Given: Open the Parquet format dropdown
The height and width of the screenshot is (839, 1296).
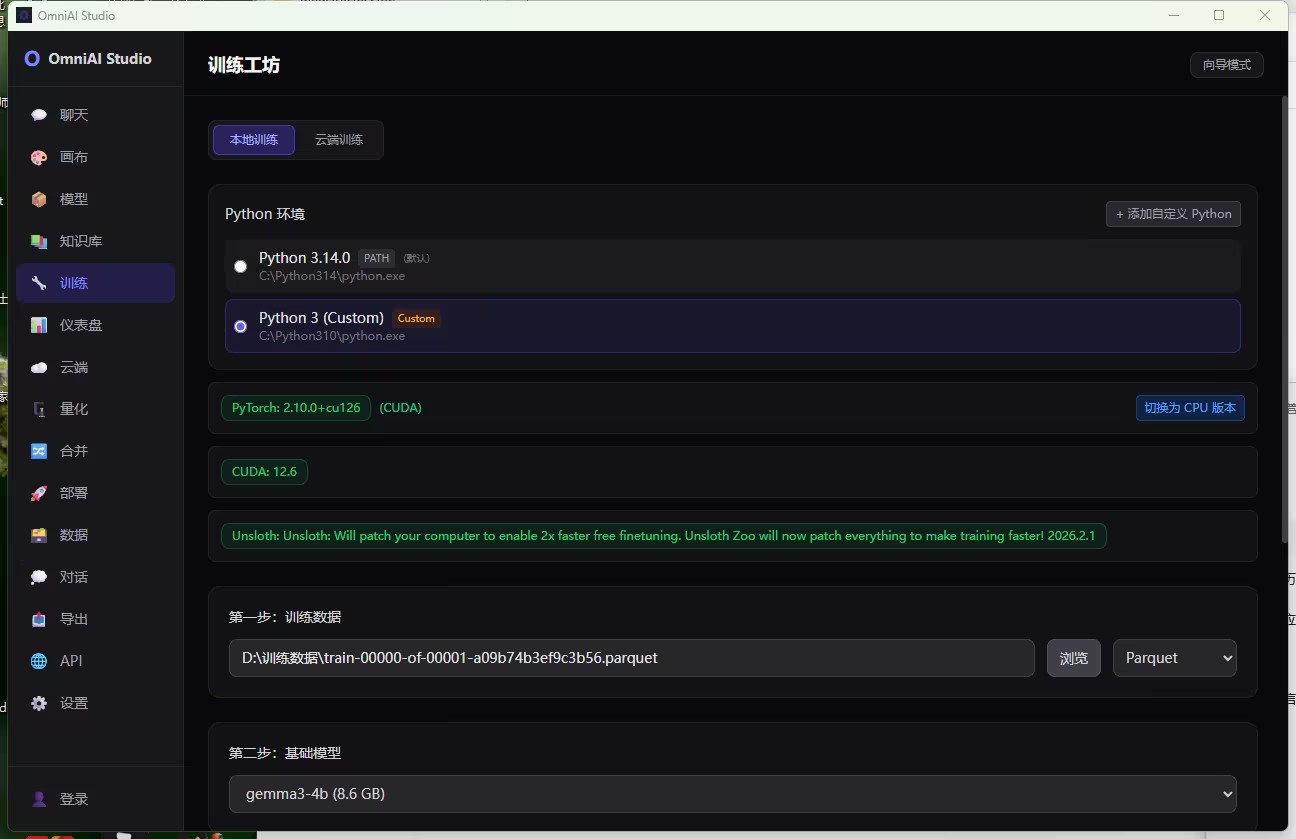Looking at the screenshot, I should [1175, 658].
